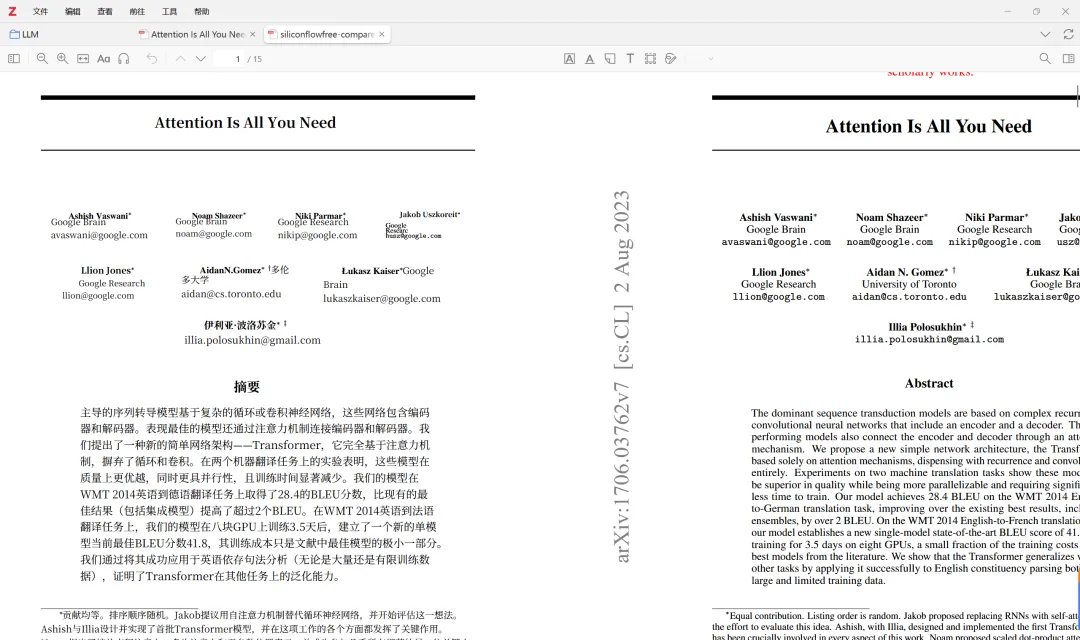Select the underline text tool

coord(590,59)
